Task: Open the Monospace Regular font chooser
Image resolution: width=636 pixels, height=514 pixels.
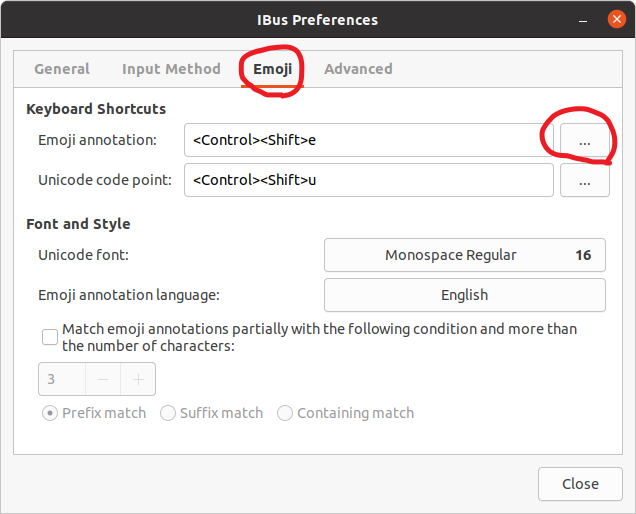Action: click(x=465, y=255)
